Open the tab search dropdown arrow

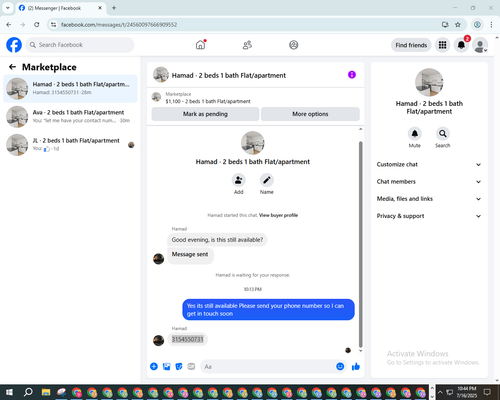point(8,8)
